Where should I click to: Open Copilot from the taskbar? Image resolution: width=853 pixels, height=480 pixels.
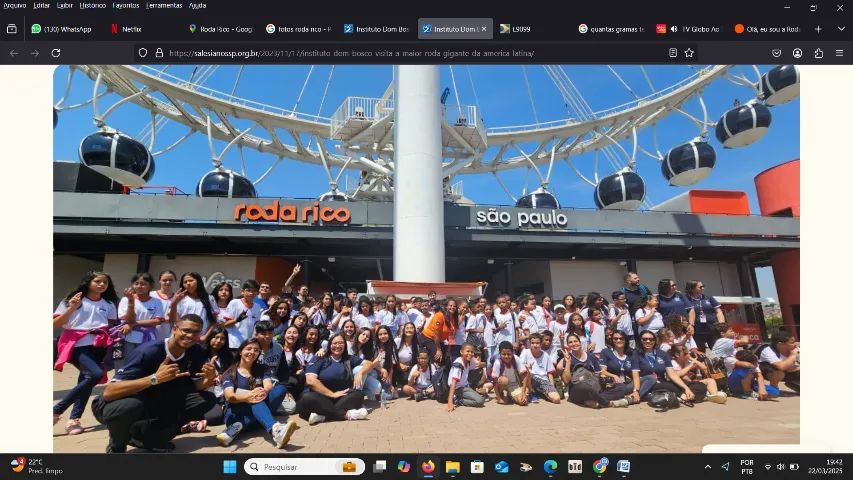404,467
